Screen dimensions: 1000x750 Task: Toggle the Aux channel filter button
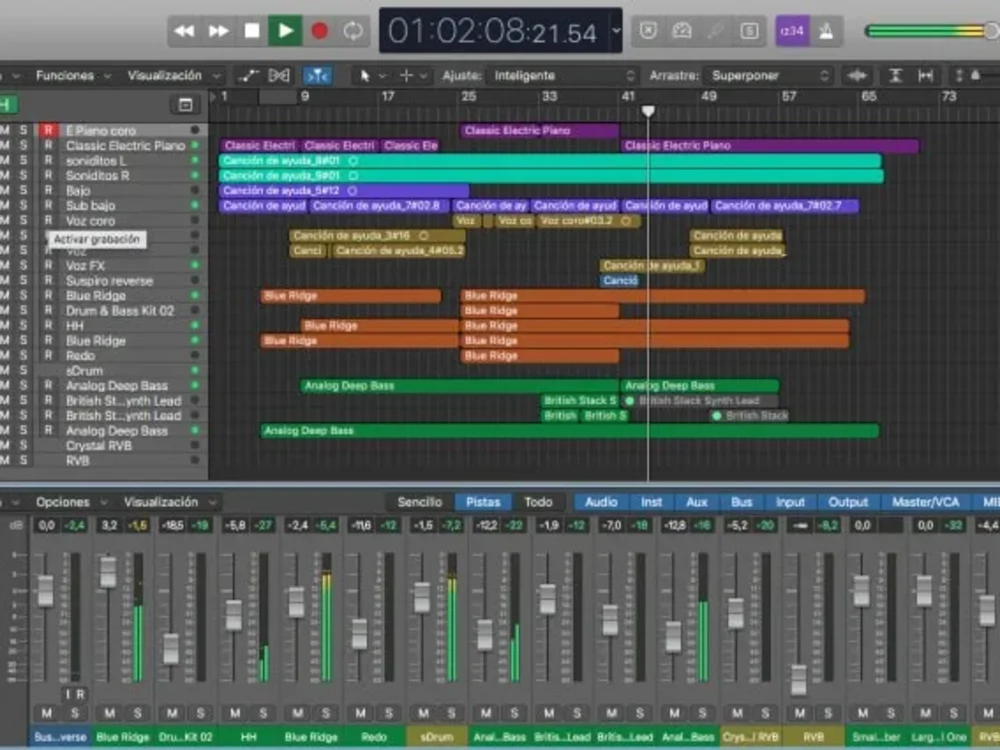coord(696,503)
